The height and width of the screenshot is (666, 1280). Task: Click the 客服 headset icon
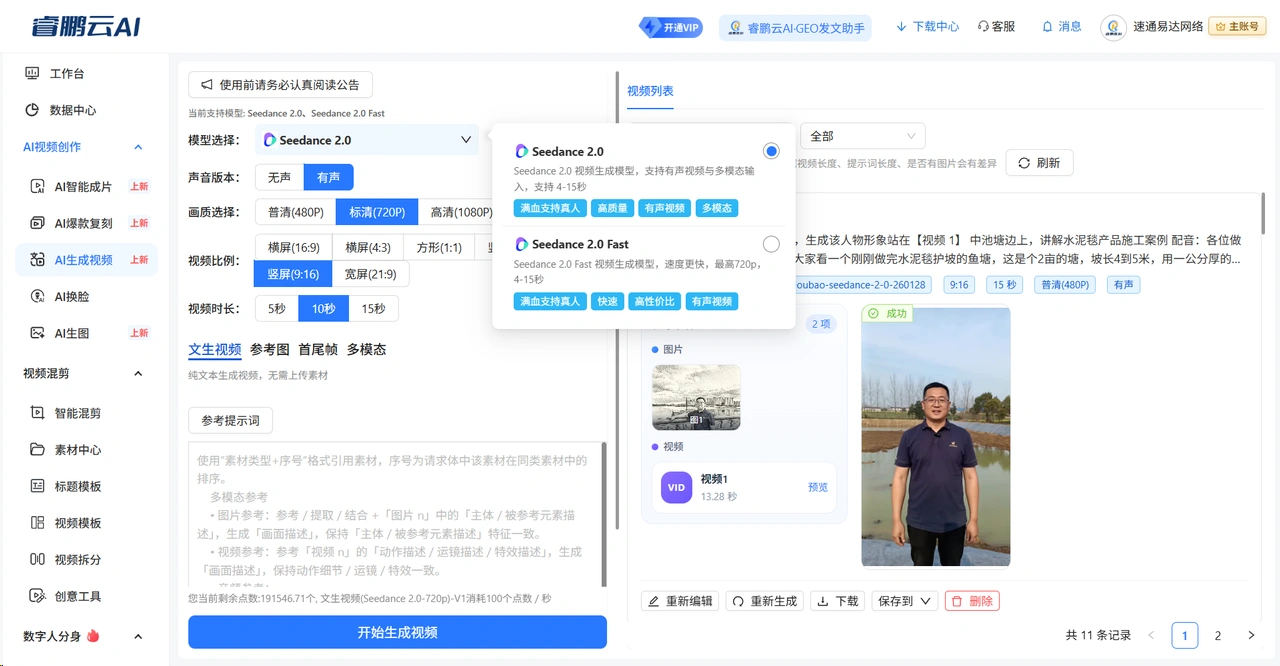click(x=983, y=27)
